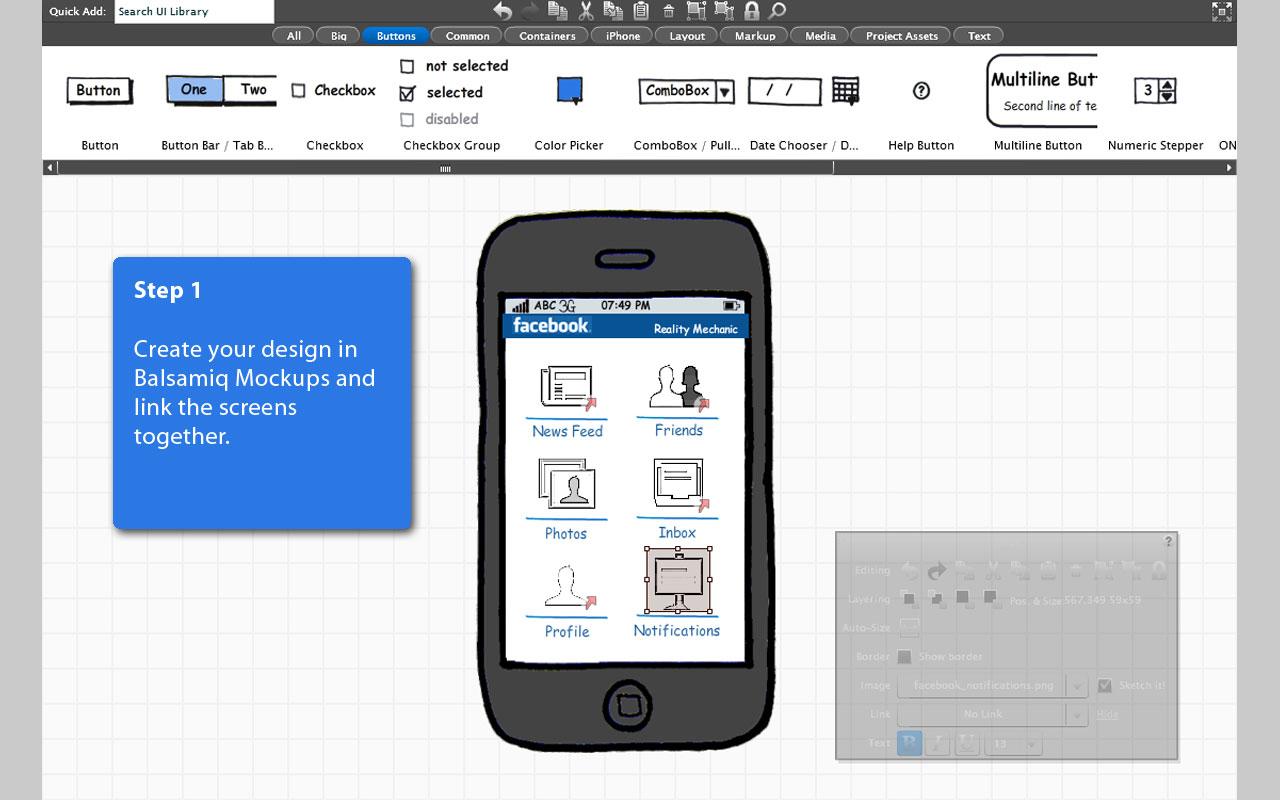Click the library horizontal scrollbar thumb
Viewport: 1280px width, 800px height.
coord(446,168)
